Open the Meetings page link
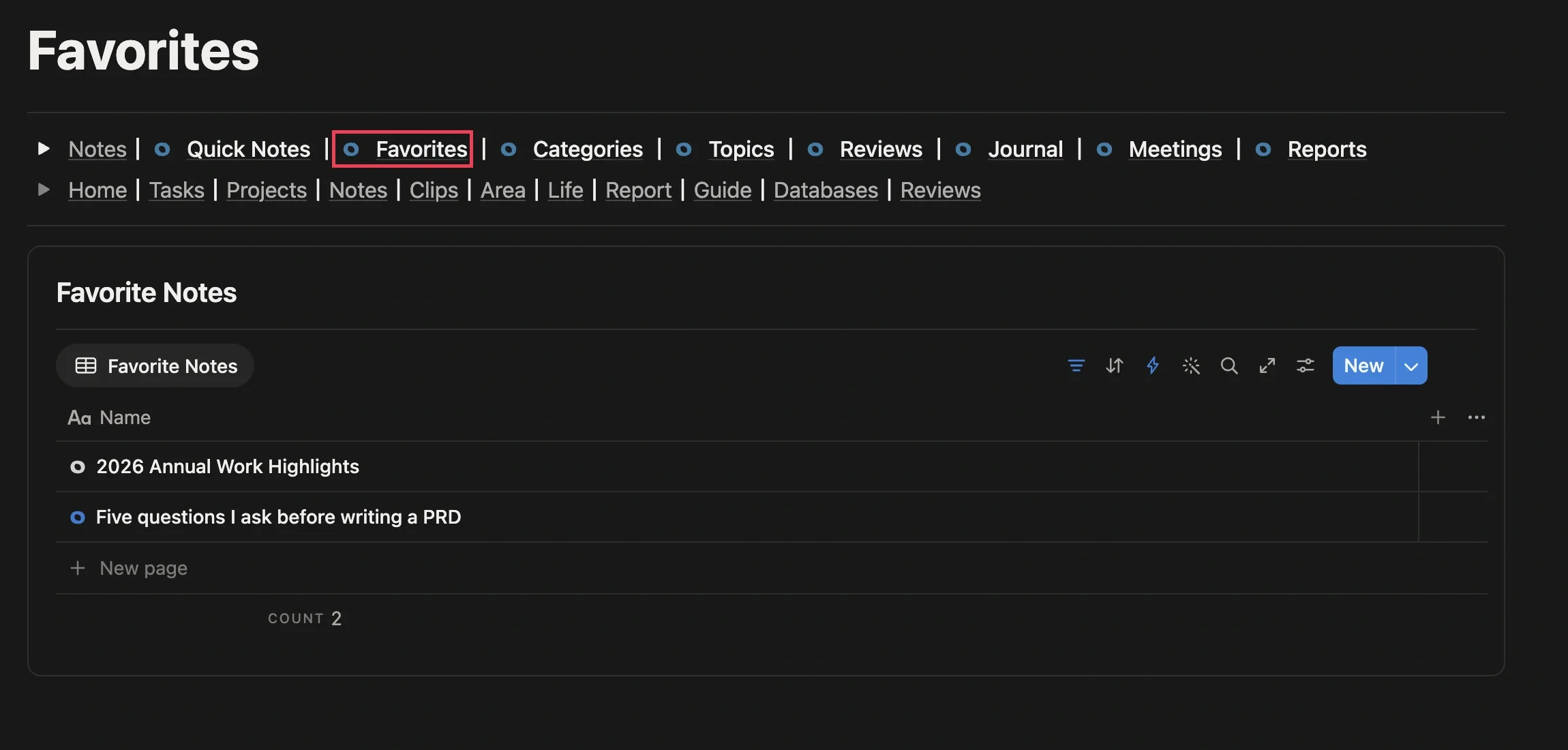Image resolution: width=1568 pixels, height=750 pixels. (x=1175, y=149)
